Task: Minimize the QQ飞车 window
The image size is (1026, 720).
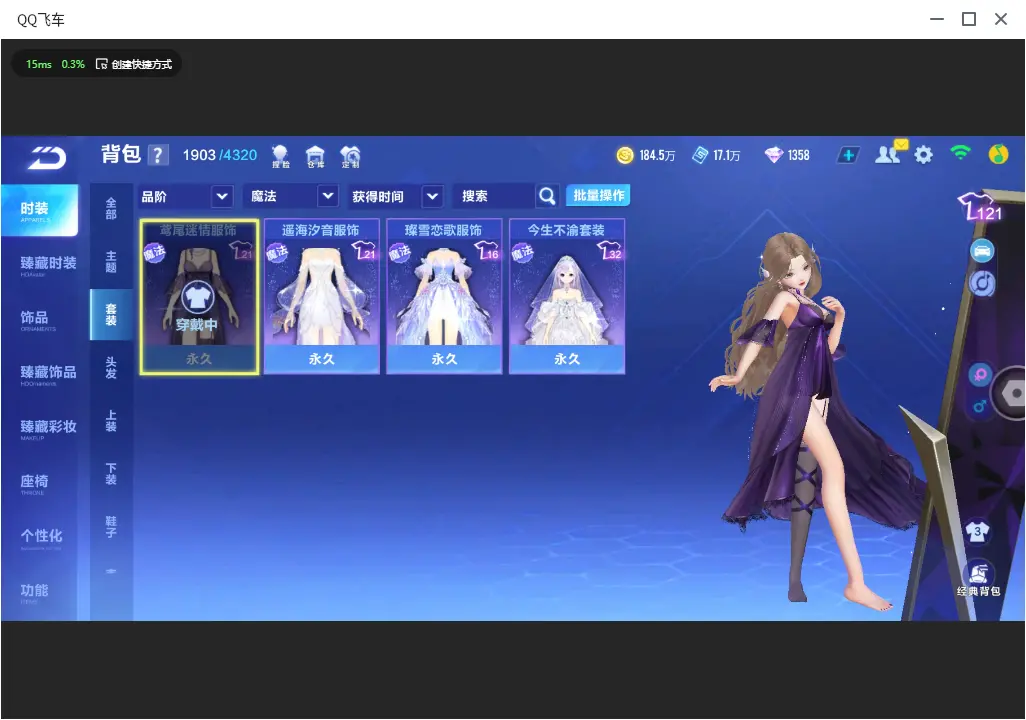Action: click(937, 19)
